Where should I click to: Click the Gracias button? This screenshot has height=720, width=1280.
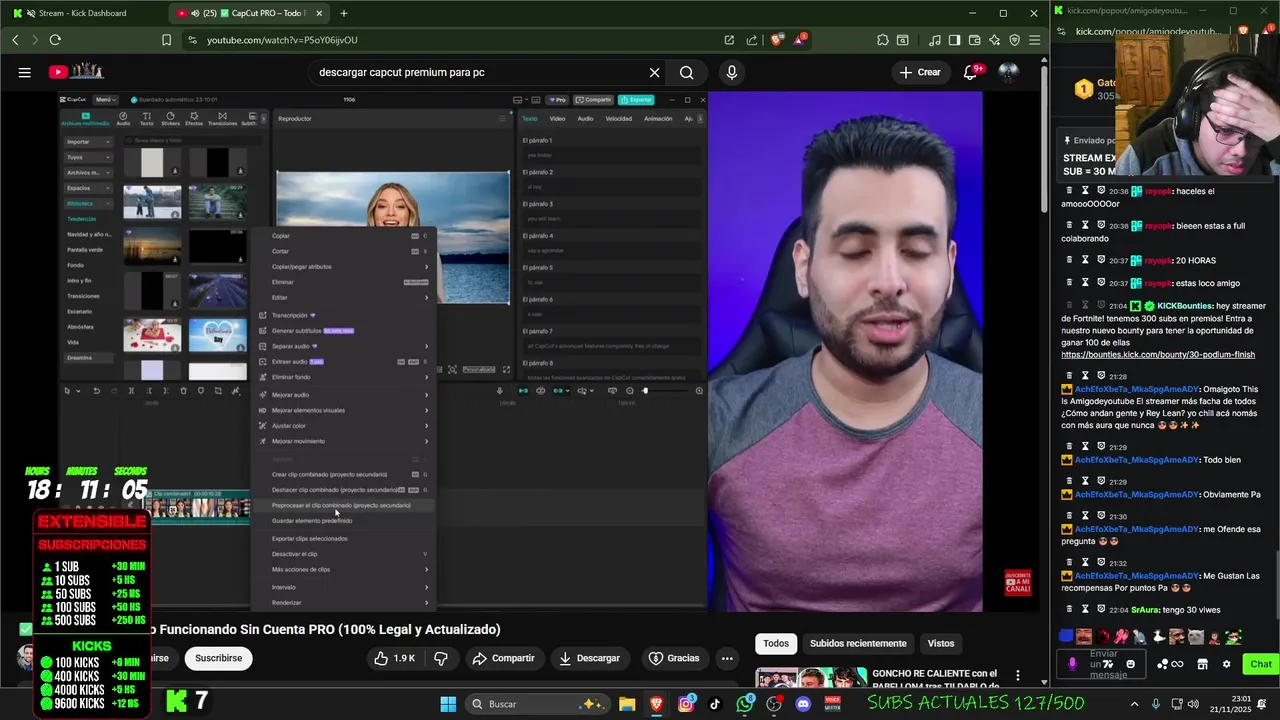673,658
